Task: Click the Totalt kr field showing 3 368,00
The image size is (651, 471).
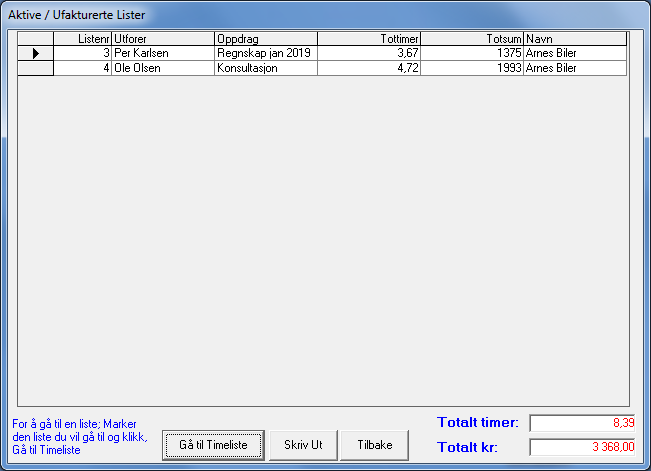Action: click(x=581, y=447)
